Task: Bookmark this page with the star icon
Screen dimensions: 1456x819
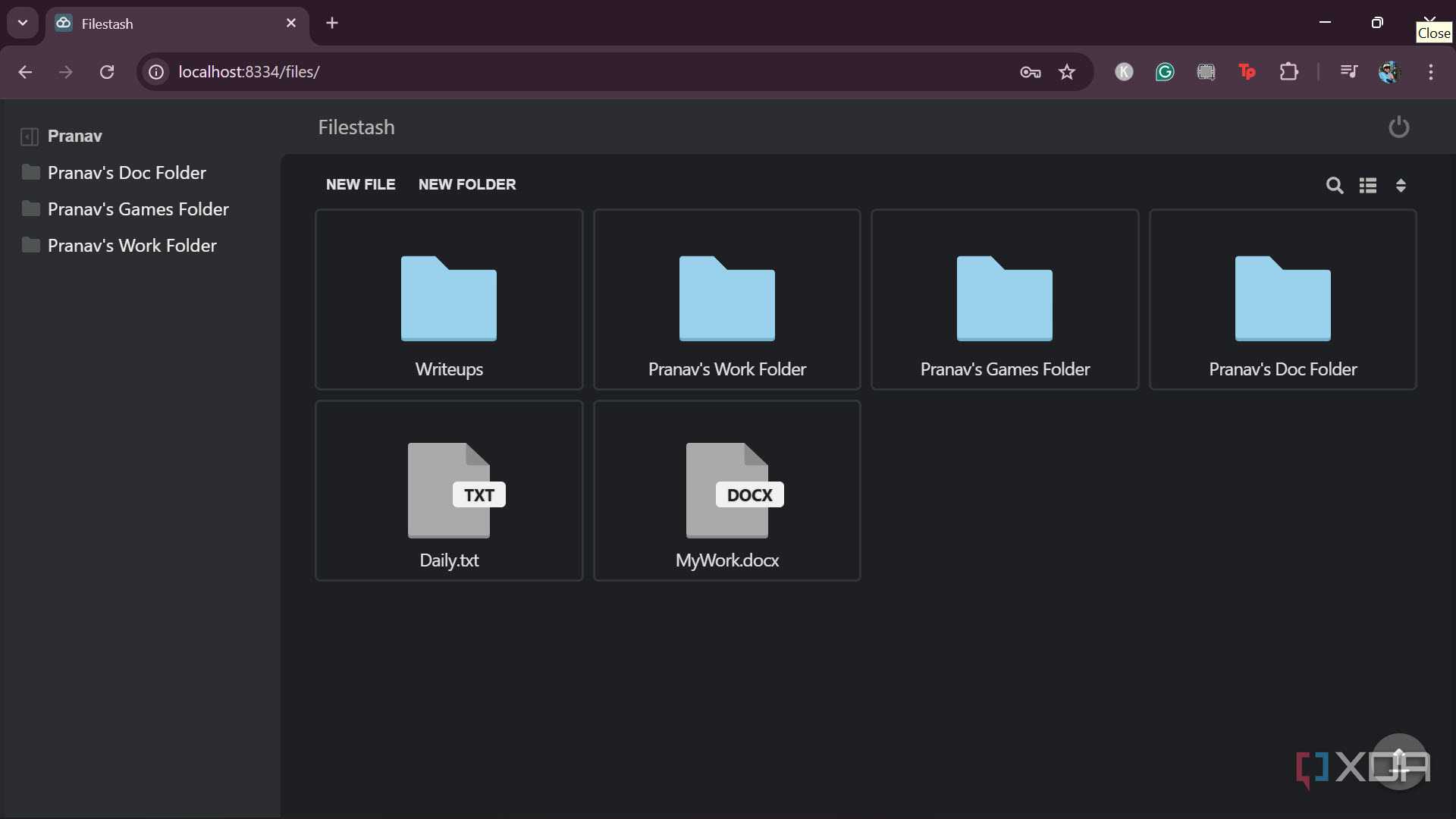Action: pos(1067,72)
